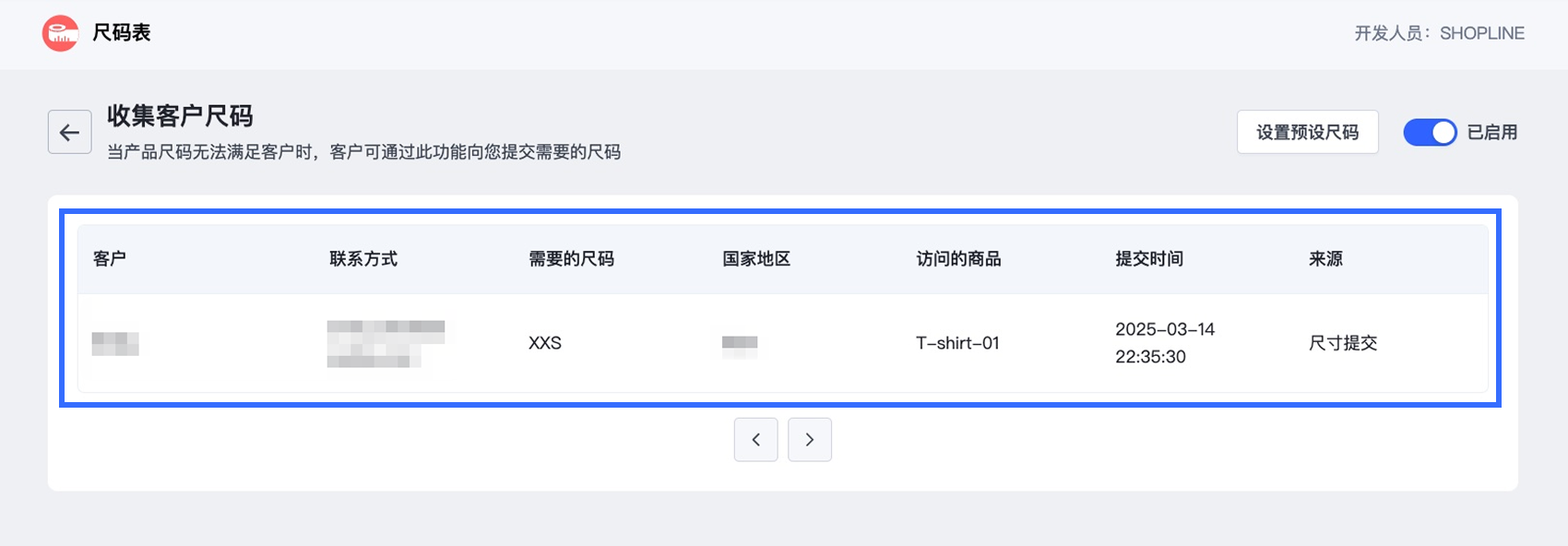This screenshot has height=546, width=1568.
Task: Select the 客户 column header
Action: pos(110,259)
